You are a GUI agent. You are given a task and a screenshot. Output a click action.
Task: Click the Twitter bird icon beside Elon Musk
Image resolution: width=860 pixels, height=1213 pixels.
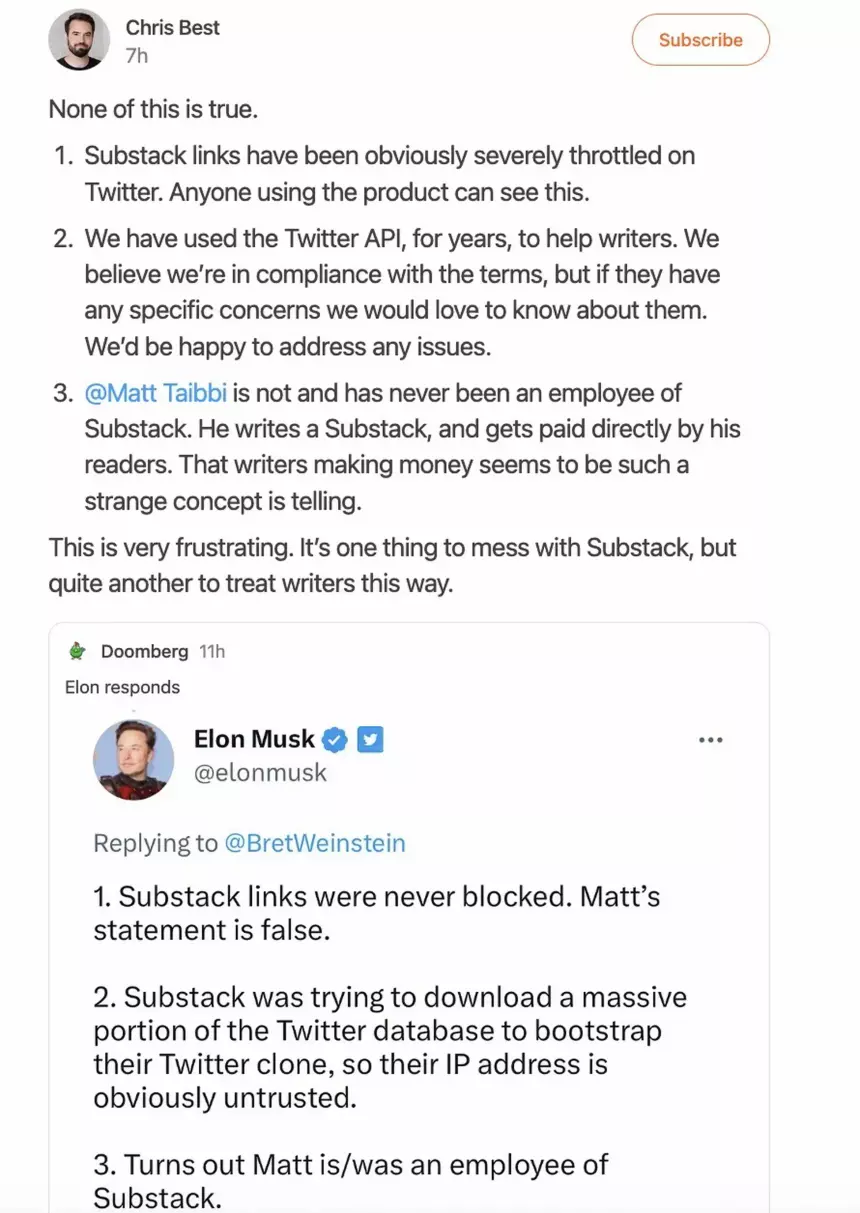coord(370,739)
